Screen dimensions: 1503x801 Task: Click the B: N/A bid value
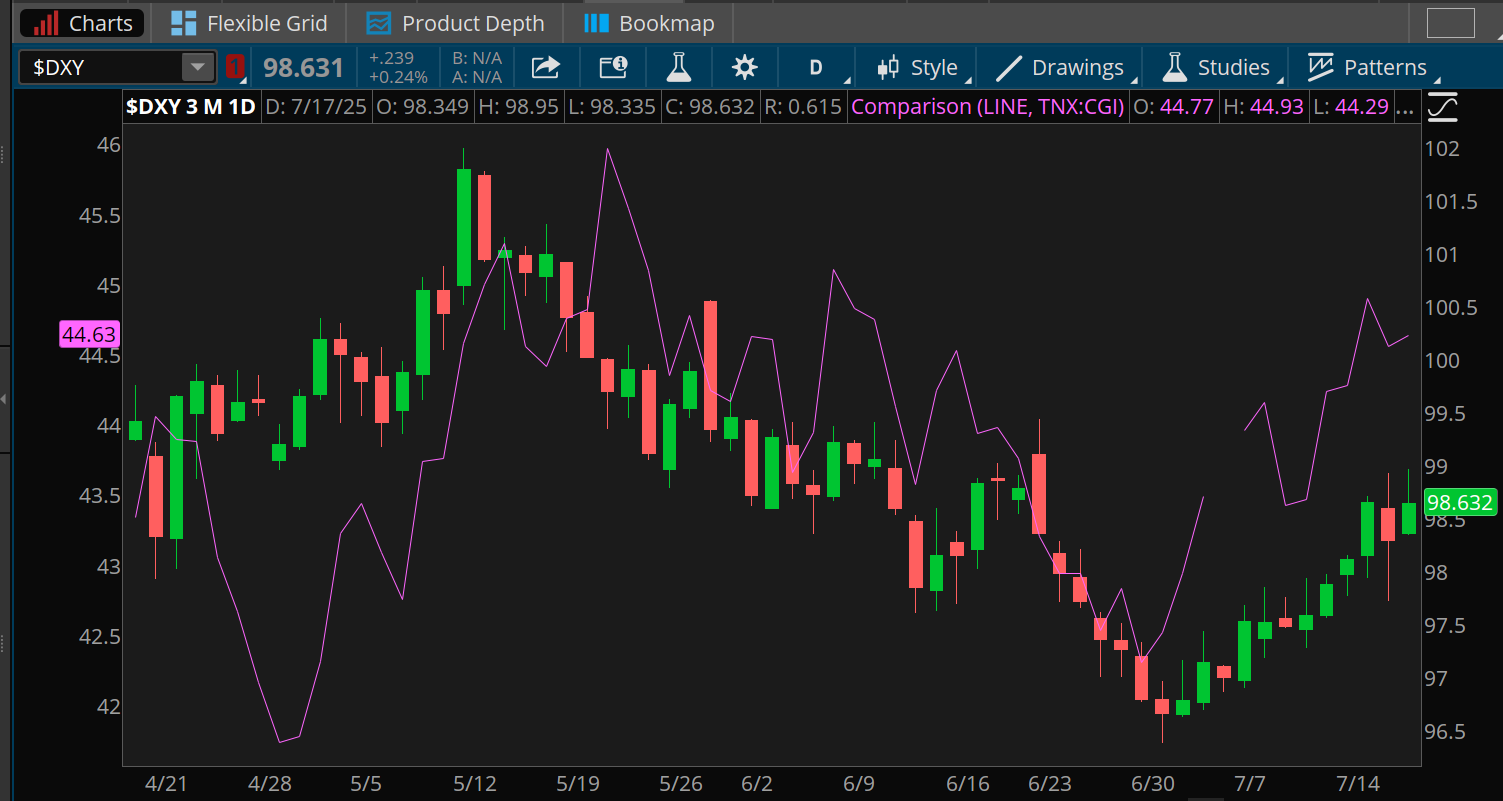(477, 59)
